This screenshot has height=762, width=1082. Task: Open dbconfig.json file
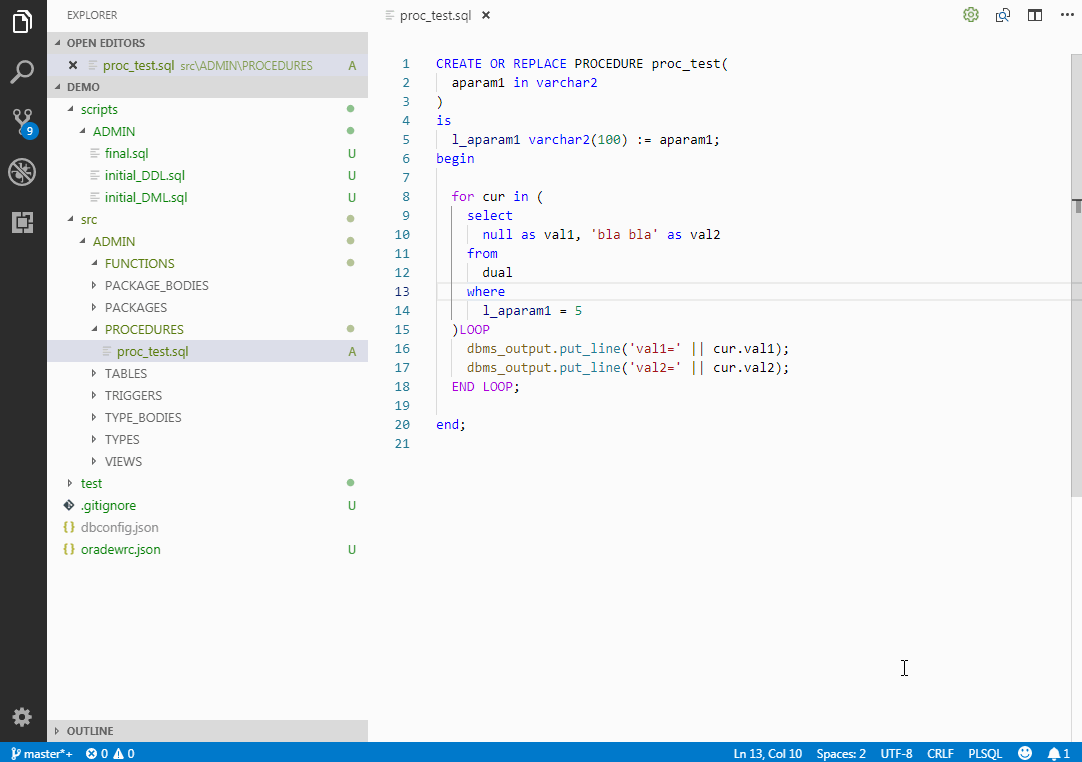(207, 527)
